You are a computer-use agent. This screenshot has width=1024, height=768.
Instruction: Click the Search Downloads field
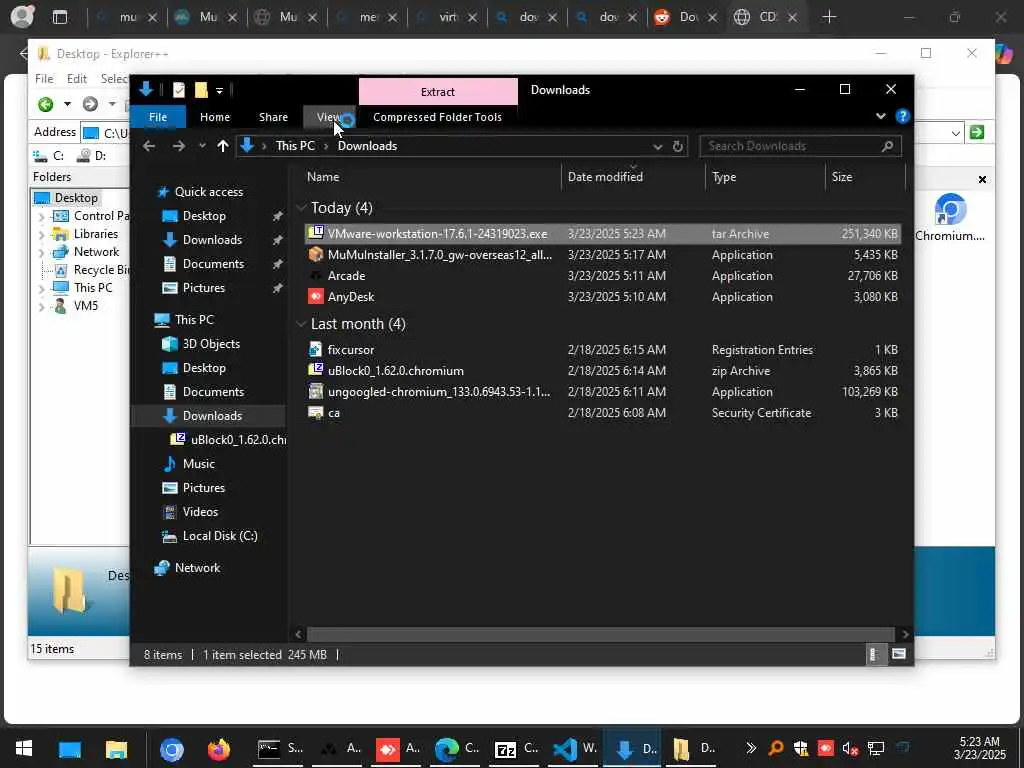coord(800,146)
